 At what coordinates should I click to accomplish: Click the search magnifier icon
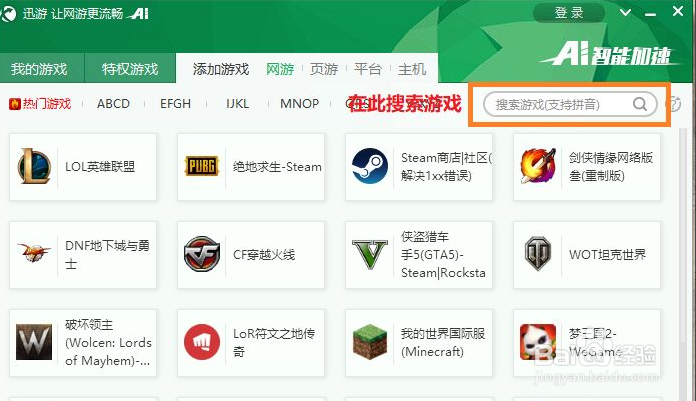[640, 104]
